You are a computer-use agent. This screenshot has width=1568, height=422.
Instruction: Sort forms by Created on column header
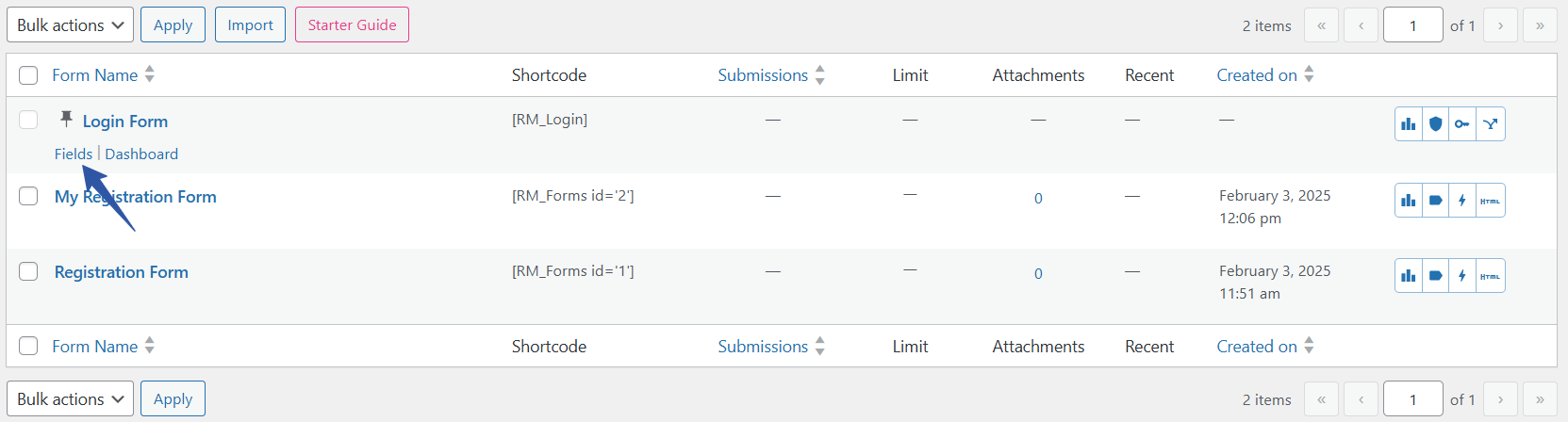[x=1257, y=75]
